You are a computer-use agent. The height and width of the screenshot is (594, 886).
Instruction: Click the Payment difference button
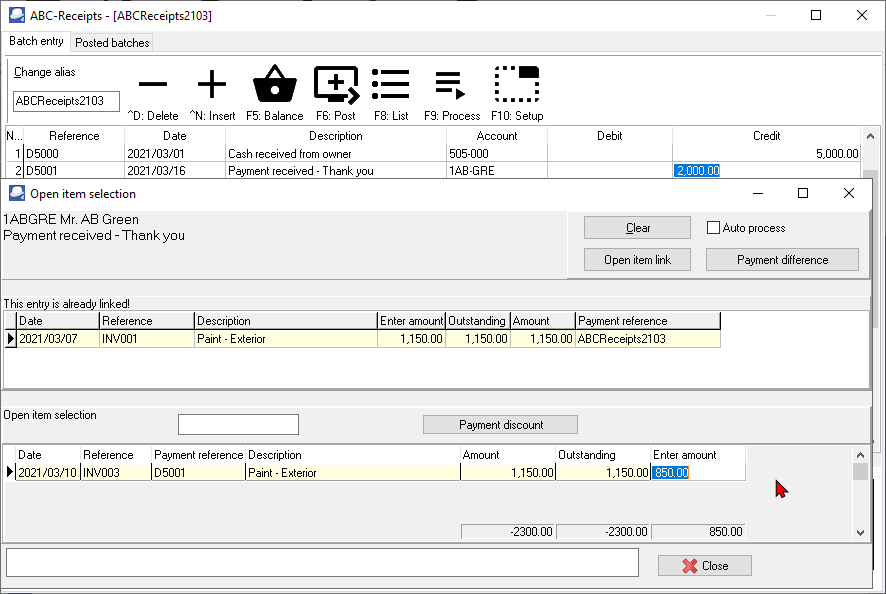[x=782, y=259]
